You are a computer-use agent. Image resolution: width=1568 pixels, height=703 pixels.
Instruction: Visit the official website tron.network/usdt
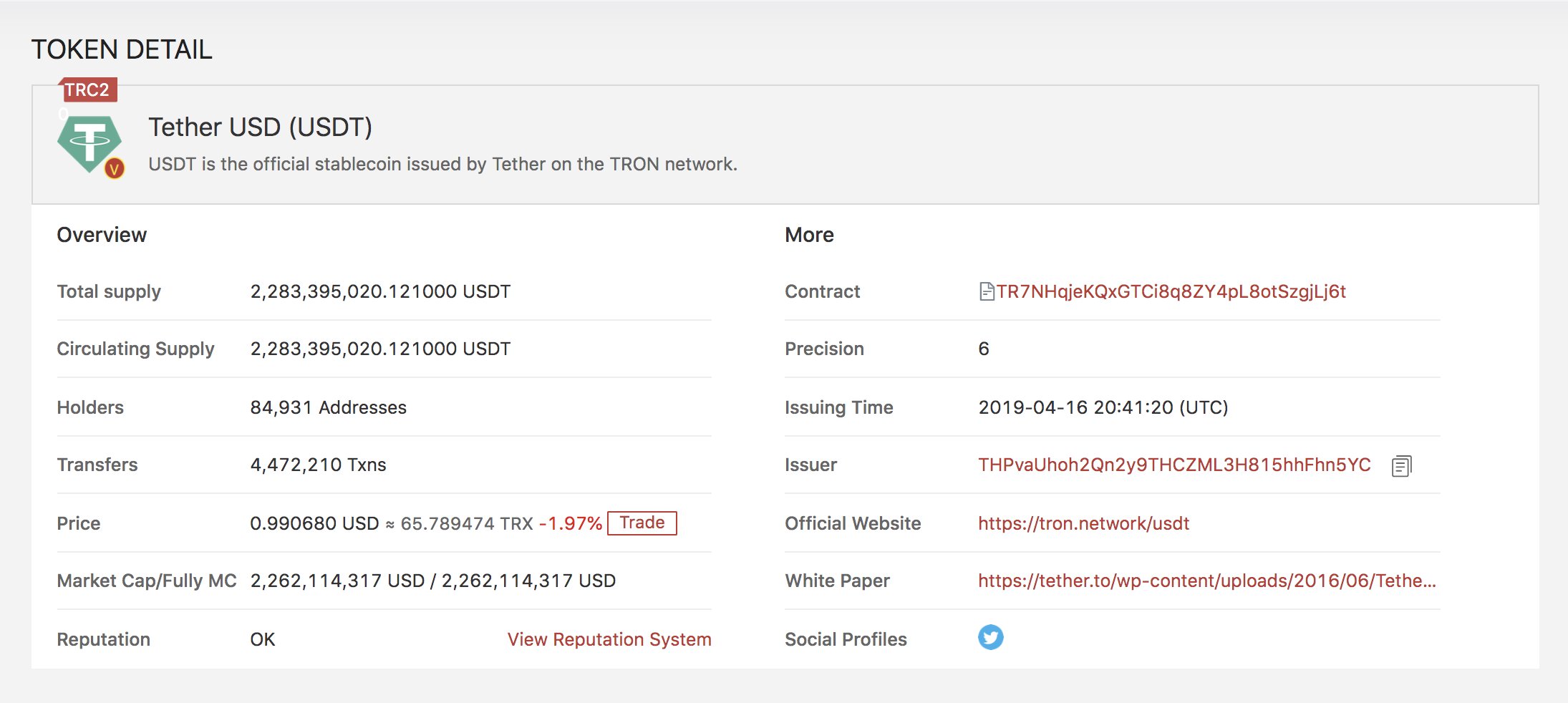[1083, 523]
